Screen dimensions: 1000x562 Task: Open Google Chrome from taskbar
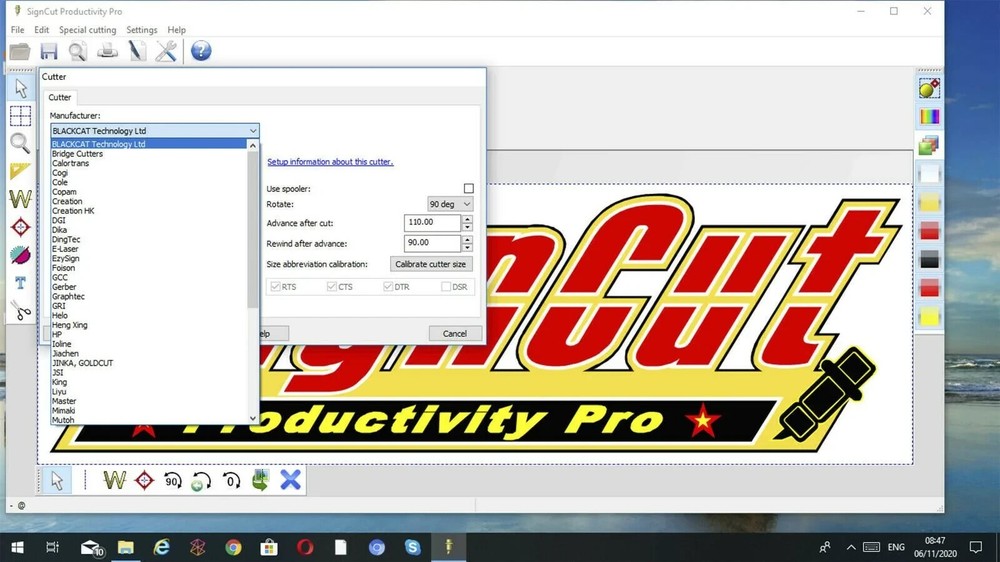(x=233, y=547)
